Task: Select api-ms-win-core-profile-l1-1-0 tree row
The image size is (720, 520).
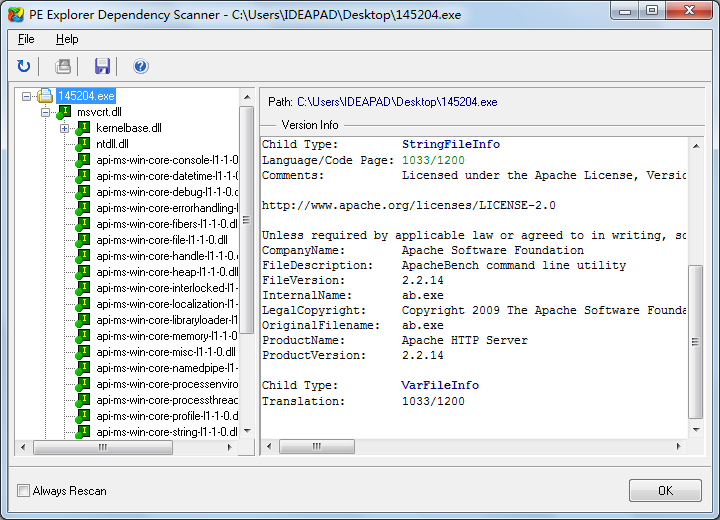Action: coord(167,416)
